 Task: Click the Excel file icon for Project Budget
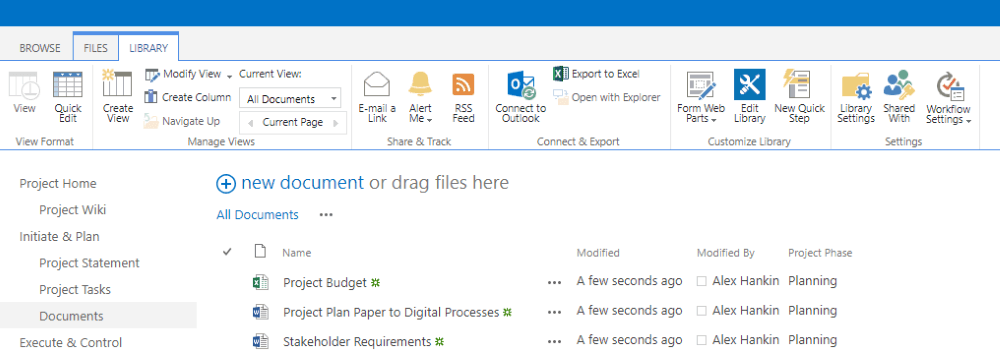click(x=260, y=282)
